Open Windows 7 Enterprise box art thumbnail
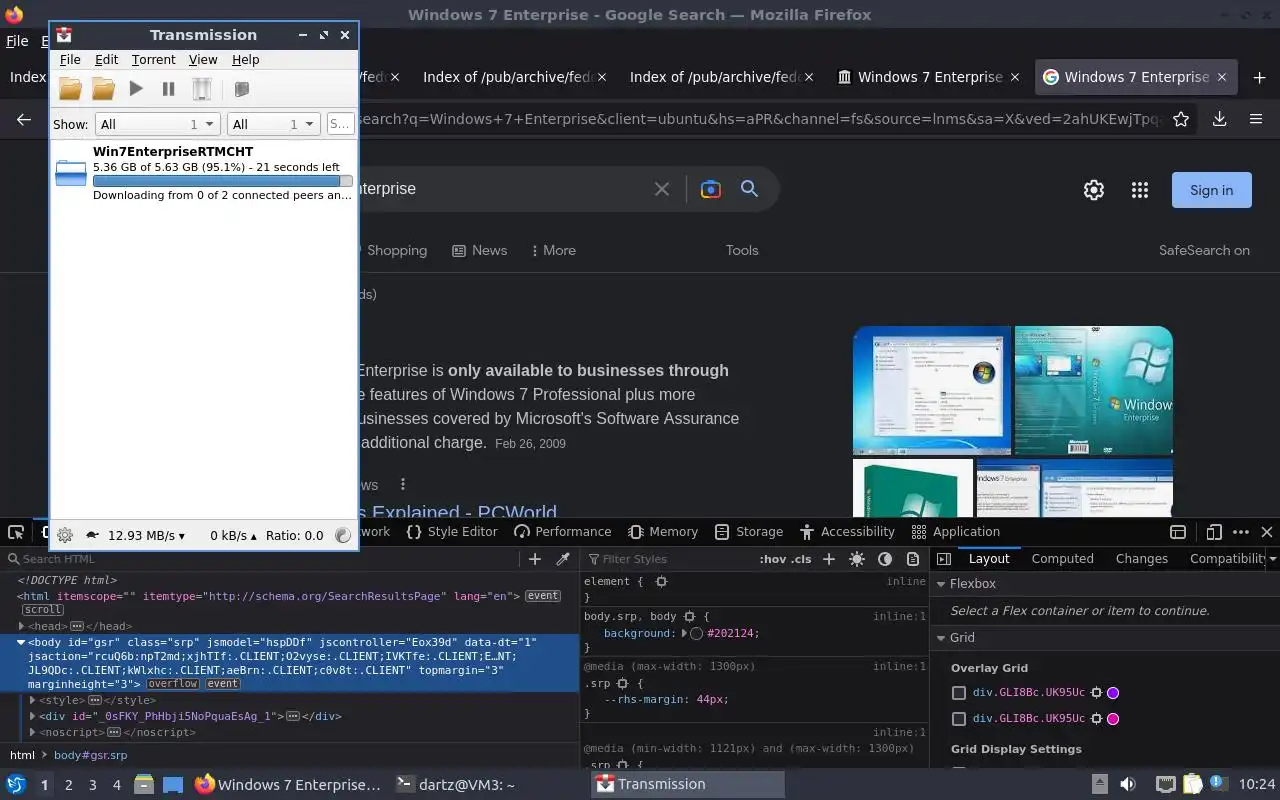 [1093, 390]
